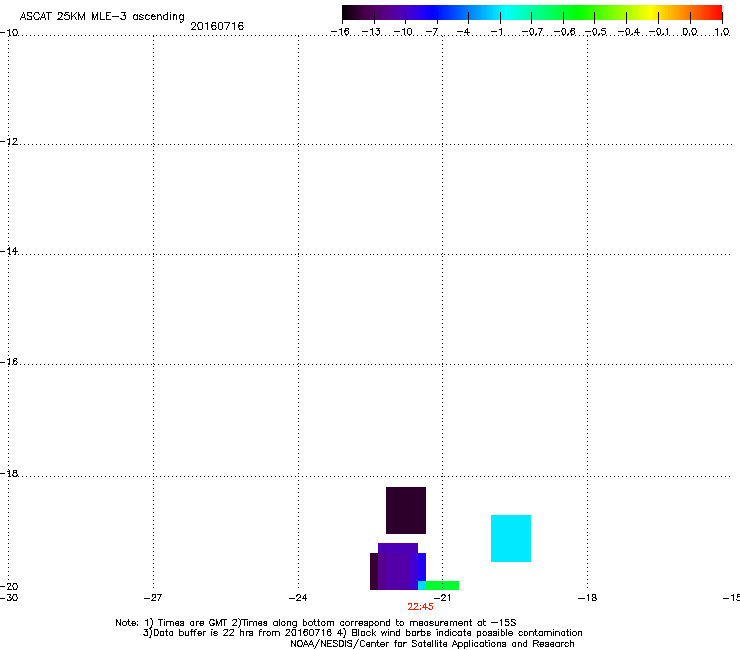Click the -14 latitude axis label
Viewport: 740px width, 650px height.
point(9,252)
